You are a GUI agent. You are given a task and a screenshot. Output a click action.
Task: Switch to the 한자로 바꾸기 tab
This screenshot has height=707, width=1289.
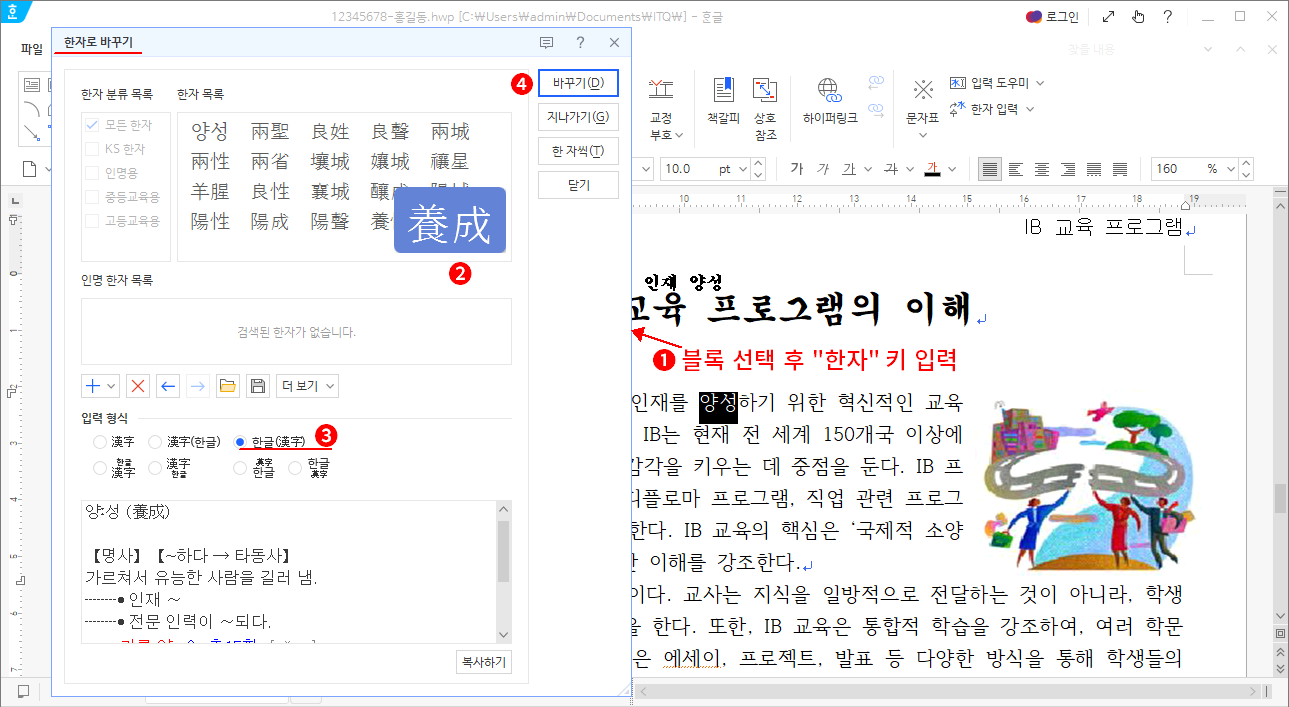(x=97, y=44)
